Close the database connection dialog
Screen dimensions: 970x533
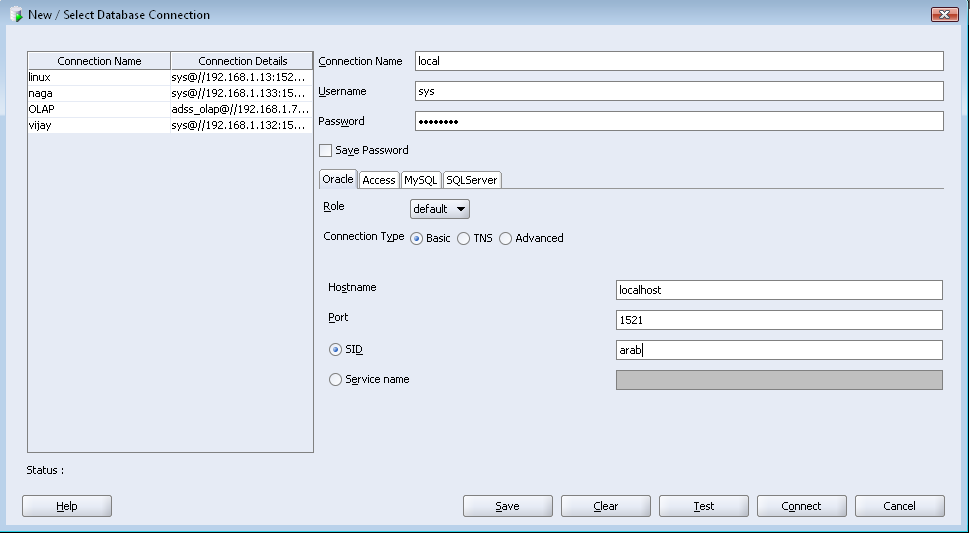point(944,14)
